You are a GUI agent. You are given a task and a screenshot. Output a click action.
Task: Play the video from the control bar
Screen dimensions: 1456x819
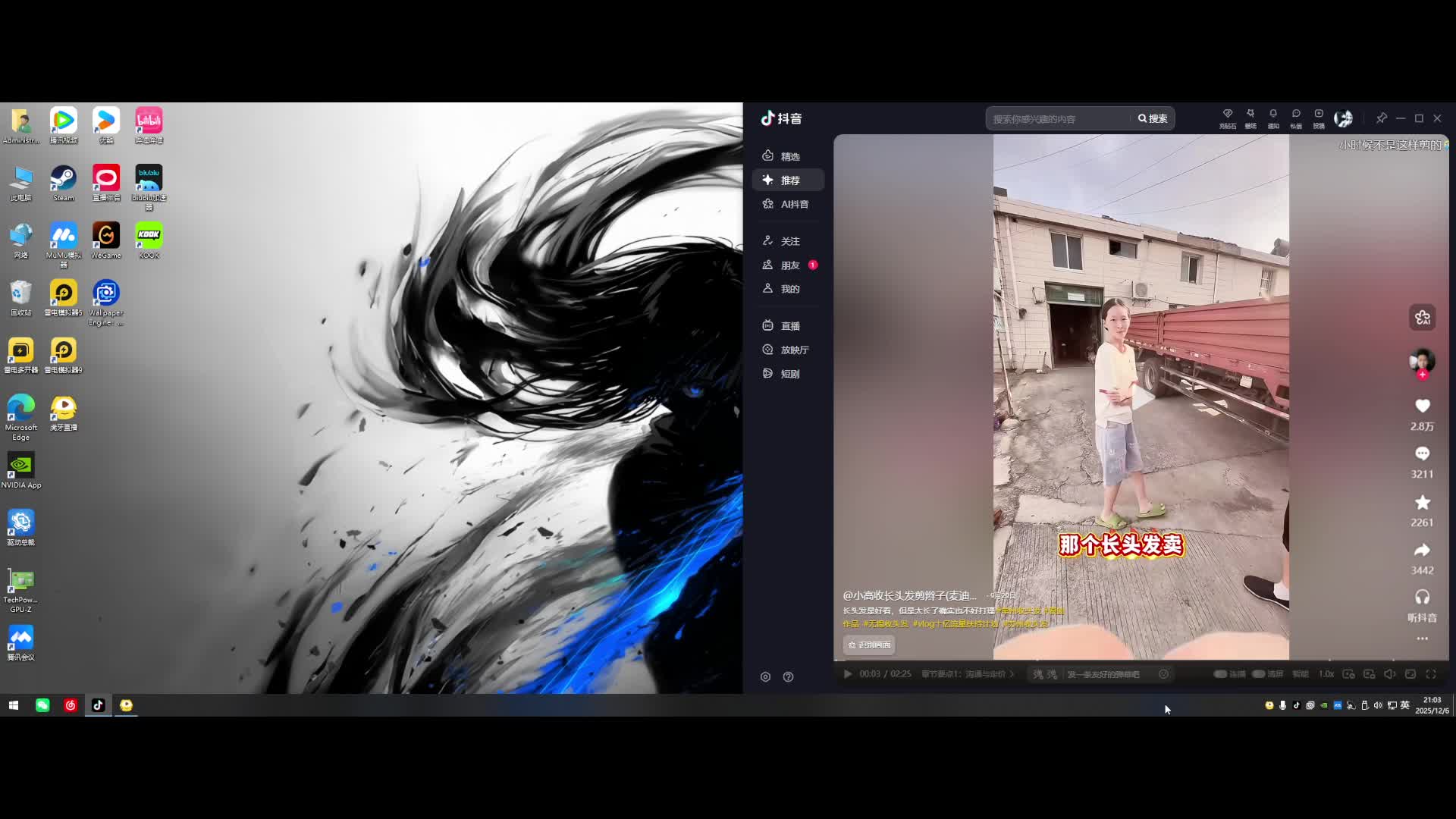coord(848,674)
